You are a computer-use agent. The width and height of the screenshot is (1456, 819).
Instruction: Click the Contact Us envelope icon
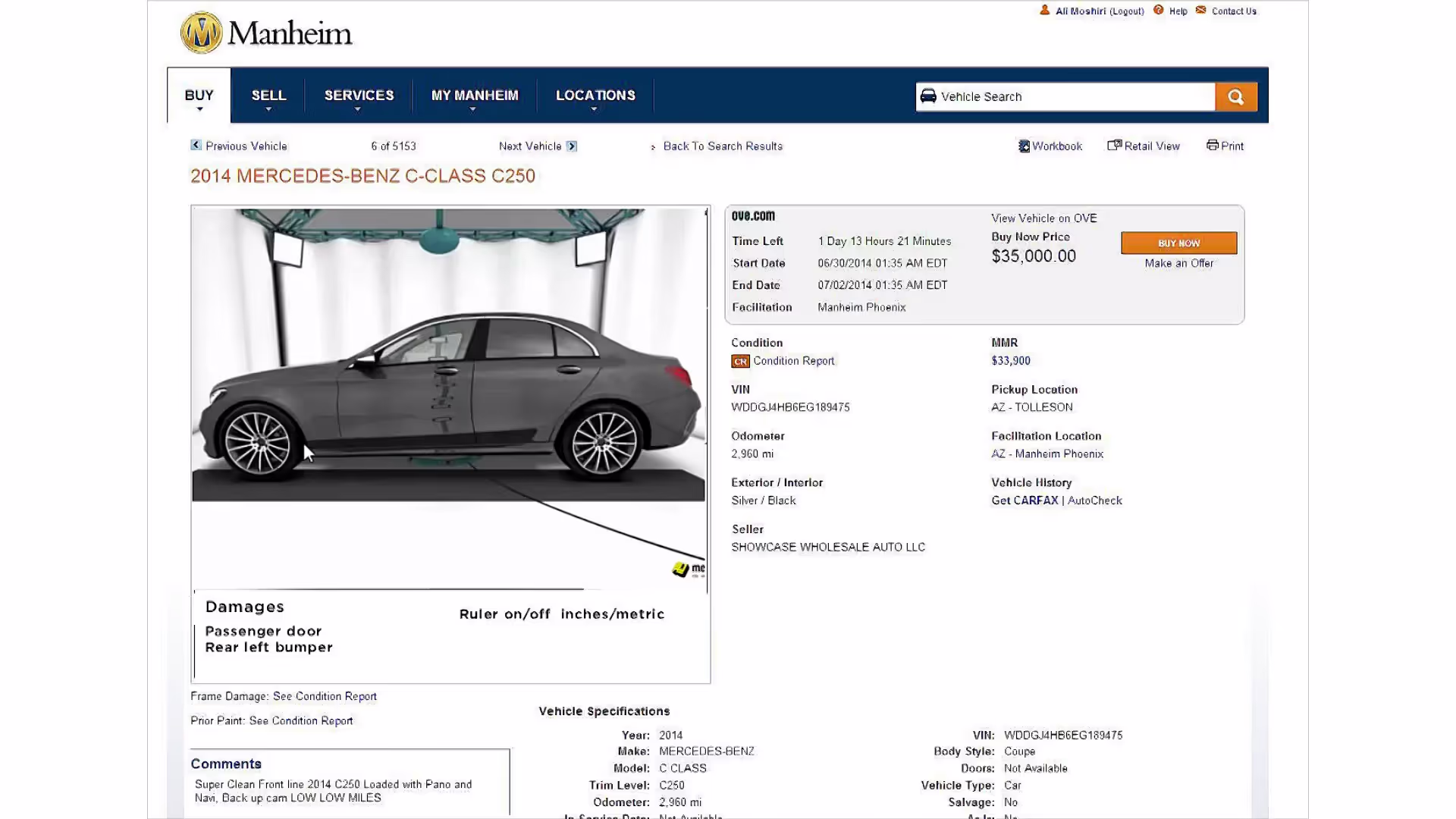pos(1201,11)
